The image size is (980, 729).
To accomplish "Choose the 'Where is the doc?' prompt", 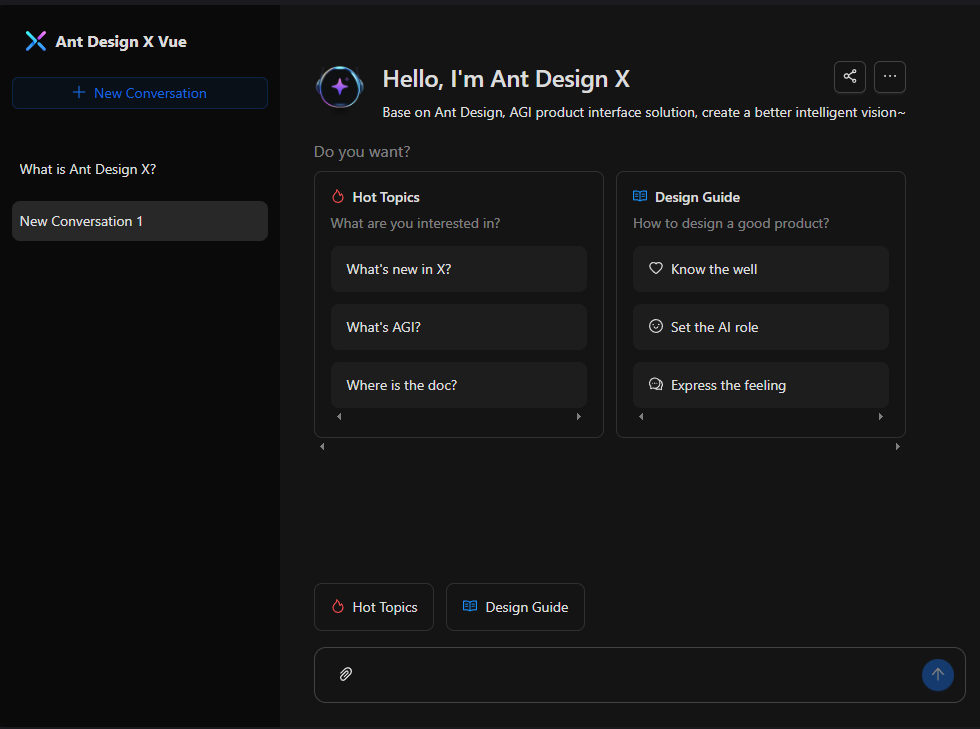I will coord(459,386).
